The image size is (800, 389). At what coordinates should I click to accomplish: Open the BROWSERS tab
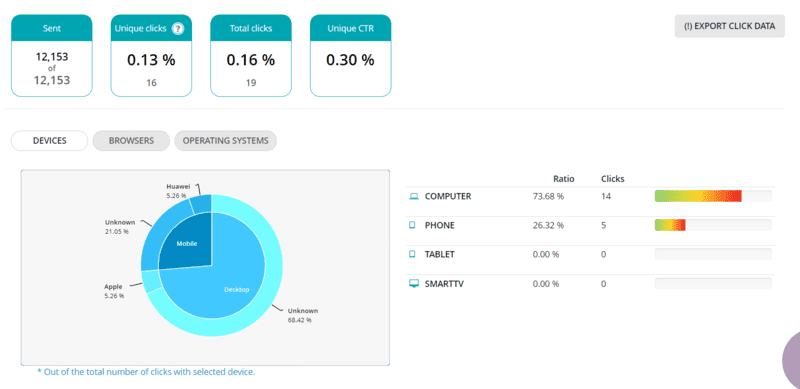131,141
